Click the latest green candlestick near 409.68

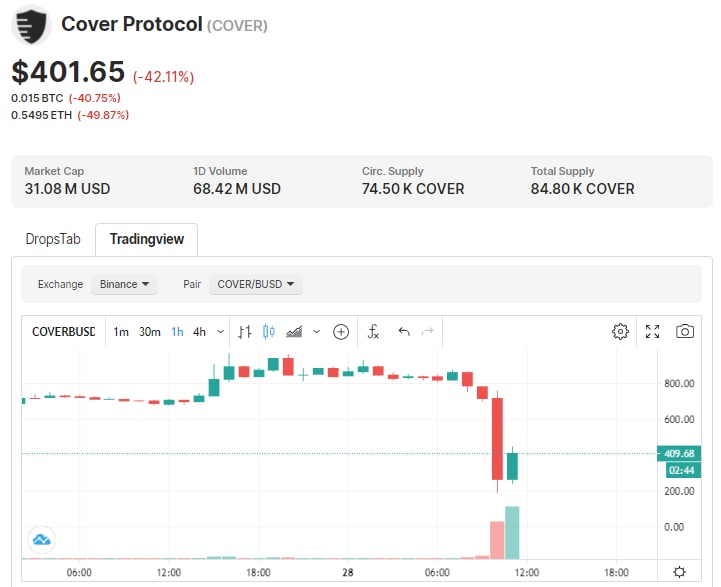(512, 467)
